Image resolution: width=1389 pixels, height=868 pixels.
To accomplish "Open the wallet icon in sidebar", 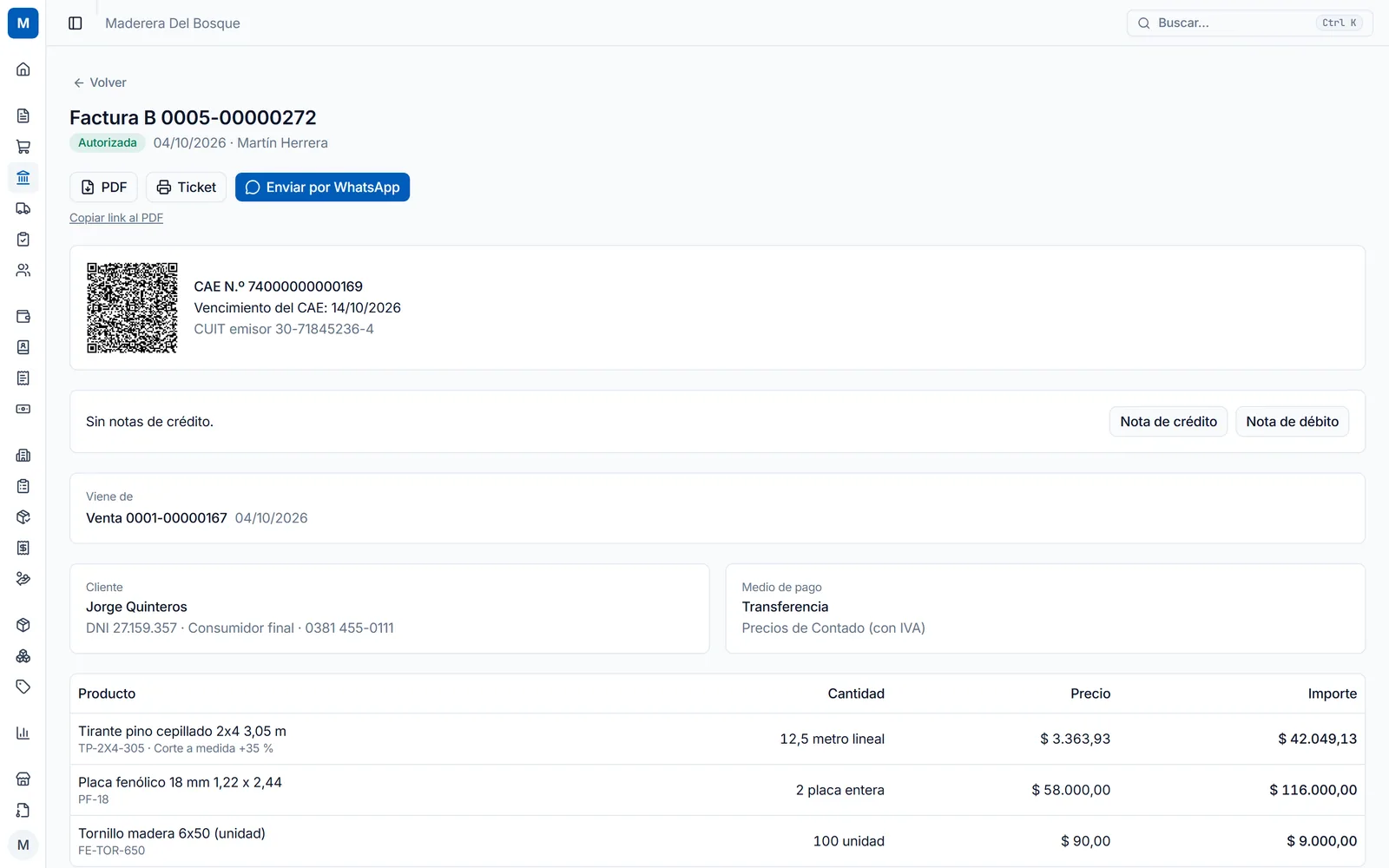I will (23, 316).
